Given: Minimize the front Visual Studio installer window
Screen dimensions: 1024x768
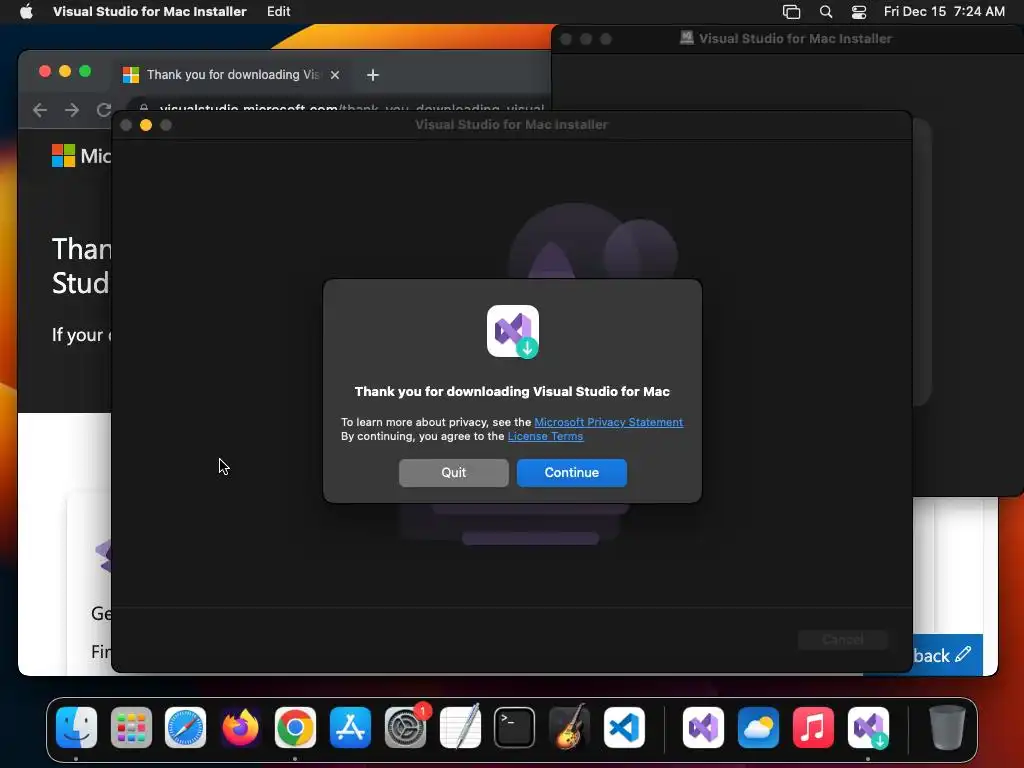Looking at the screenshot, I should tap(146, 125).
